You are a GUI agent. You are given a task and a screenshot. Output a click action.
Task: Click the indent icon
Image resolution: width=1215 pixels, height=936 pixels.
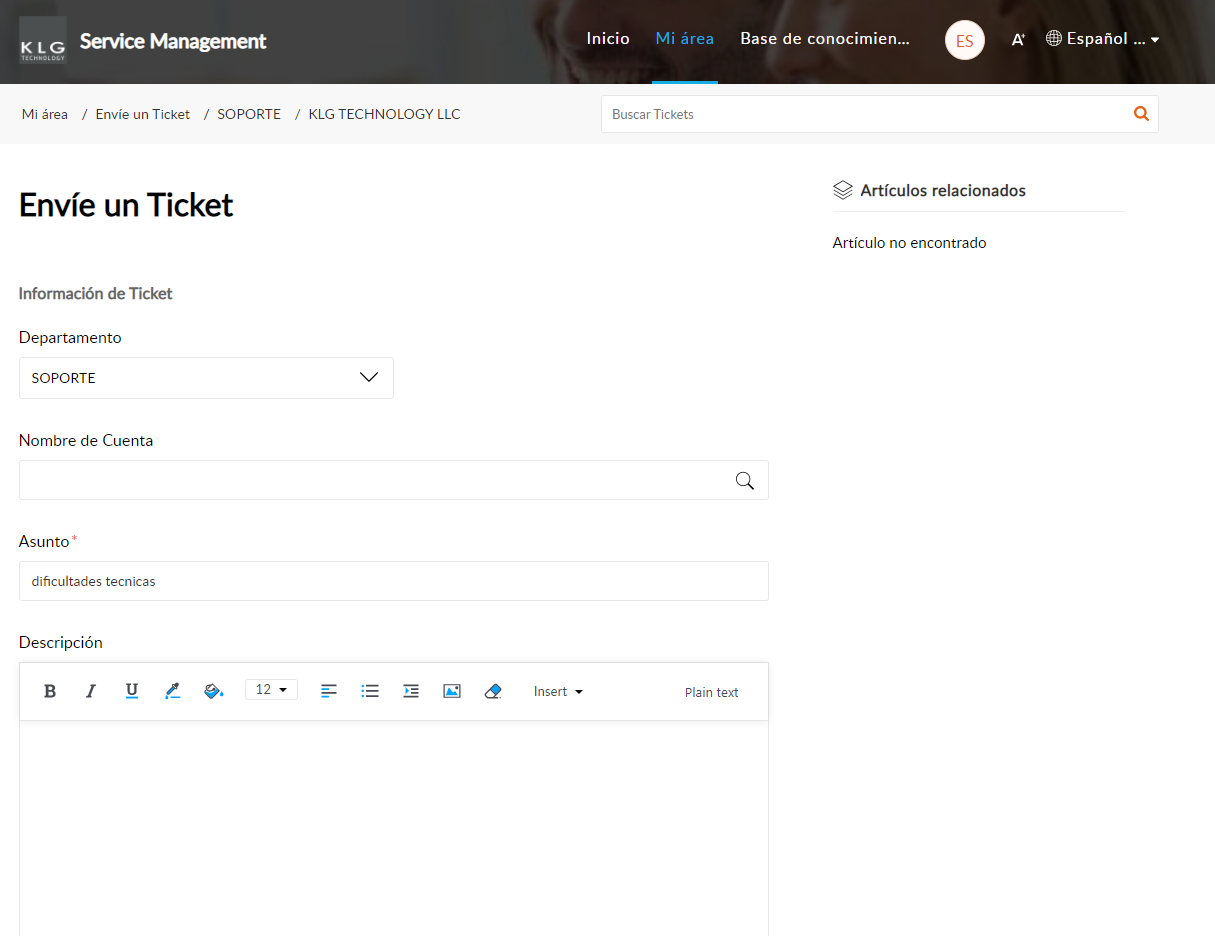[x=411, y=691]
